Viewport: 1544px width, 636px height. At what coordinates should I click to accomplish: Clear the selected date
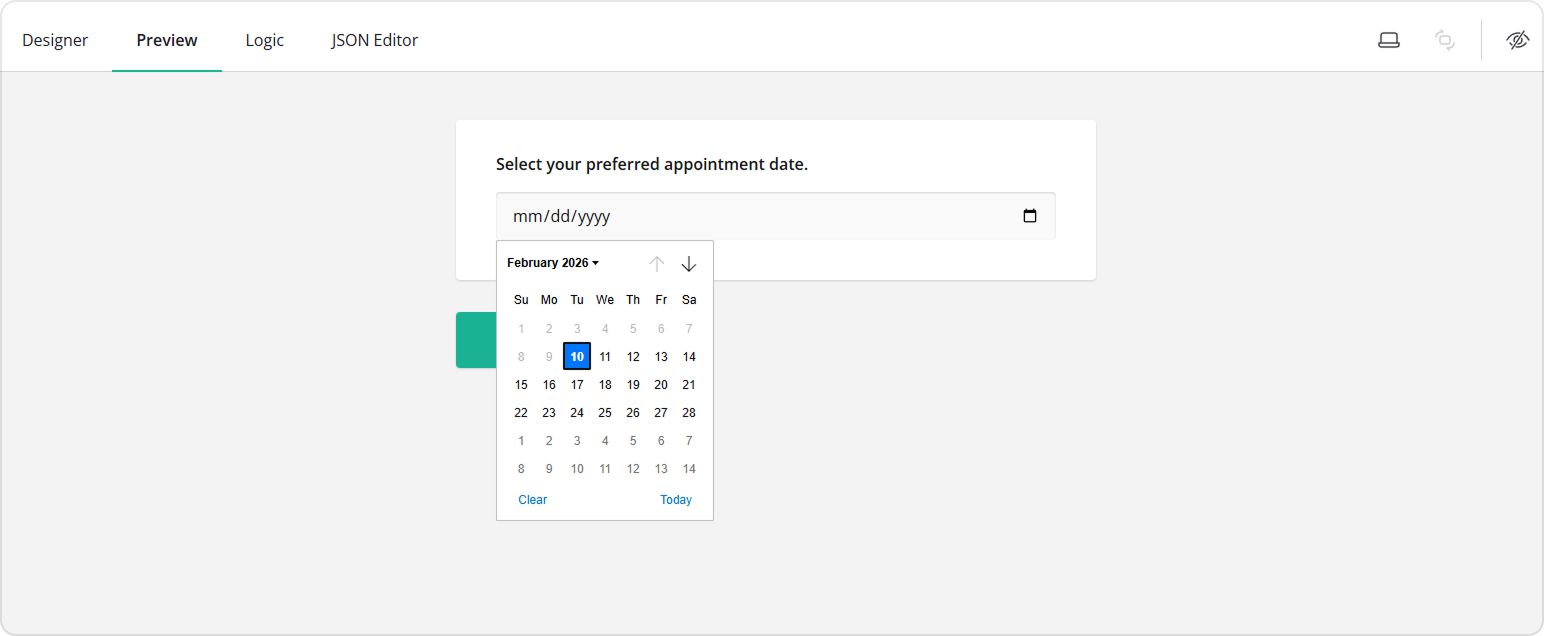[532, 499]
